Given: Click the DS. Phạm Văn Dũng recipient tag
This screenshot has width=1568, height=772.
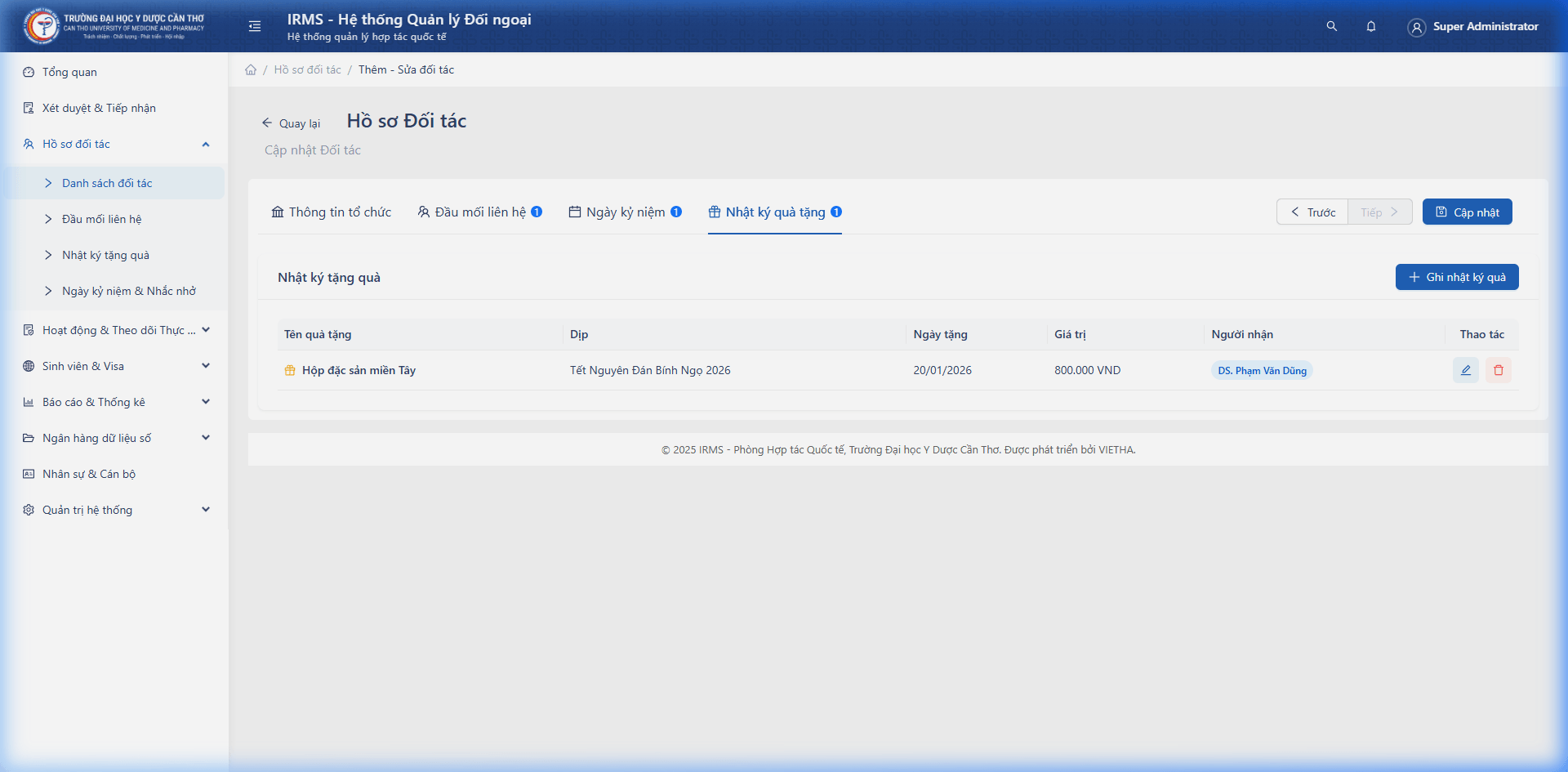Looking at the screenshot, I should pyautogui.click(x=1262, y=371).
